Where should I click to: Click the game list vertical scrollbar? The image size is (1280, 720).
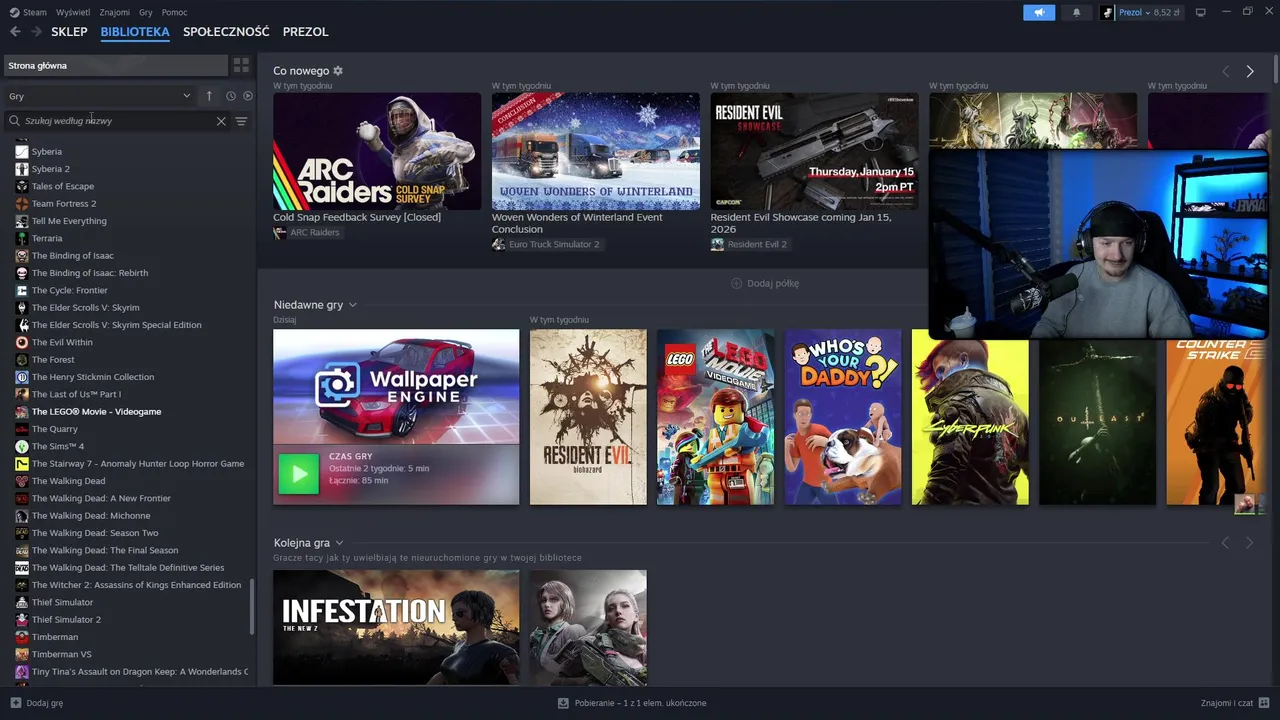252,605
